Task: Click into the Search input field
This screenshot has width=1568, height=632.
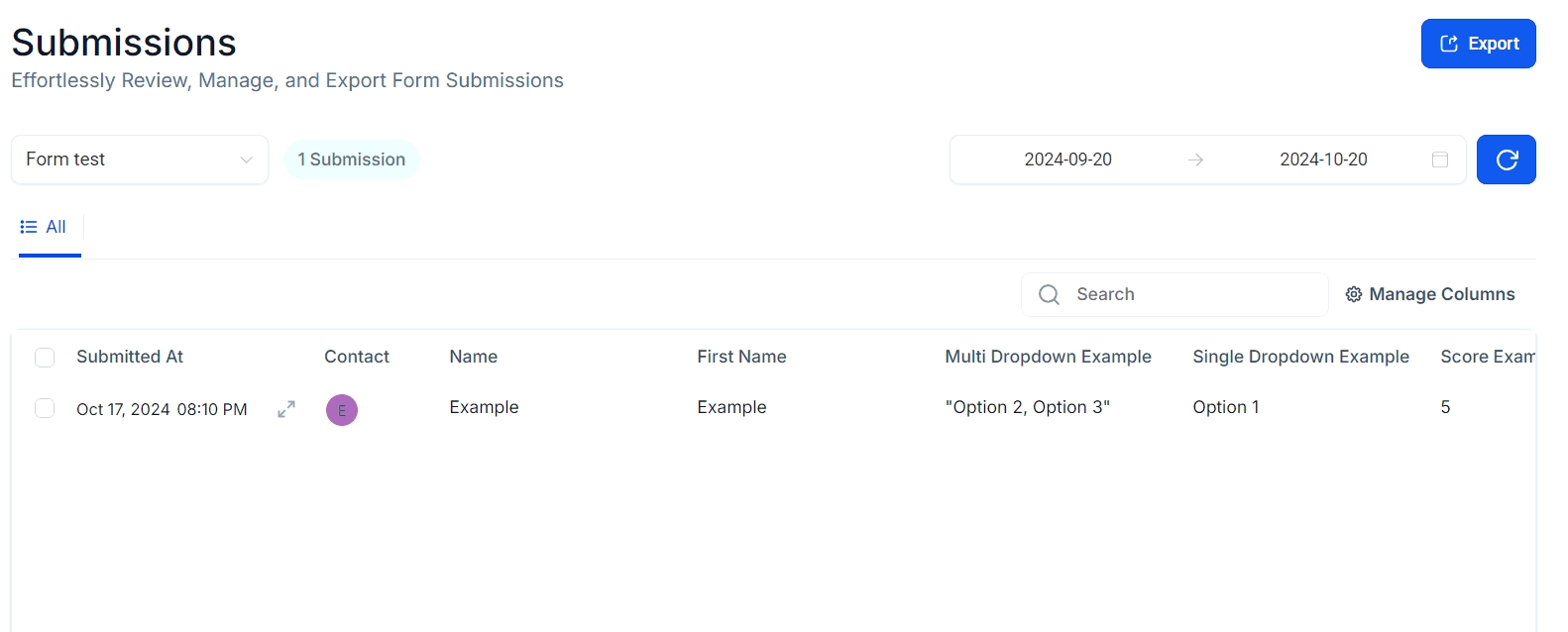Action: click(1189, 294)
